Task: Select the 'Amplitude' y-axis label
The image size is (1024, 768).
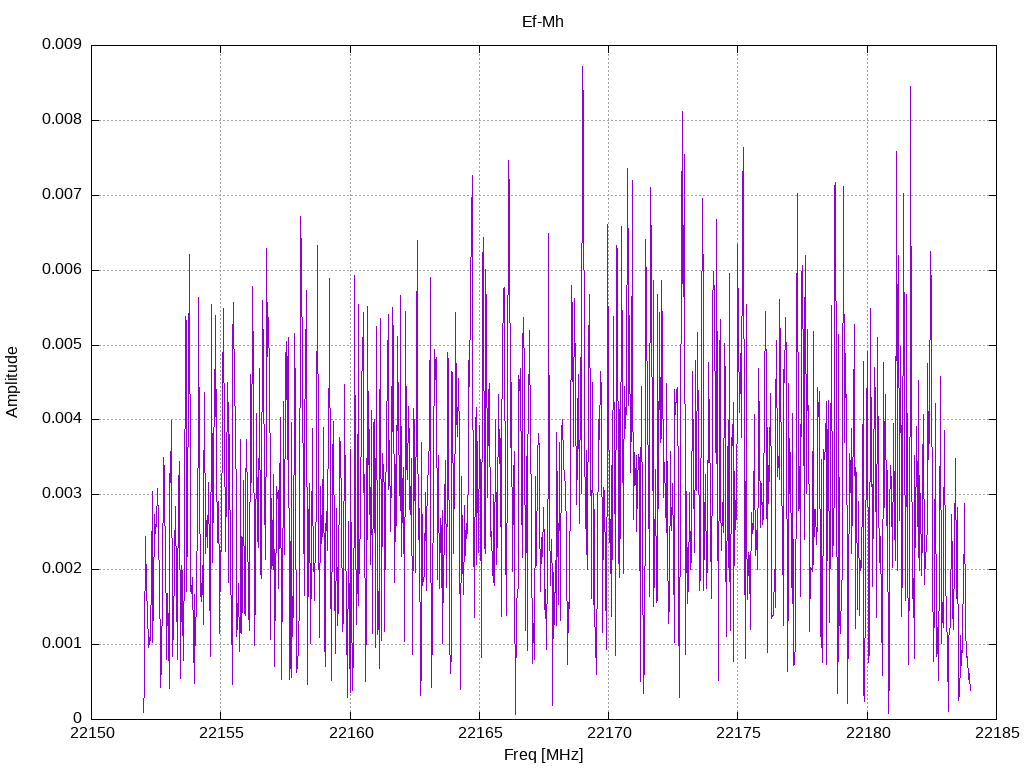Action: click(x=12, y=382)
